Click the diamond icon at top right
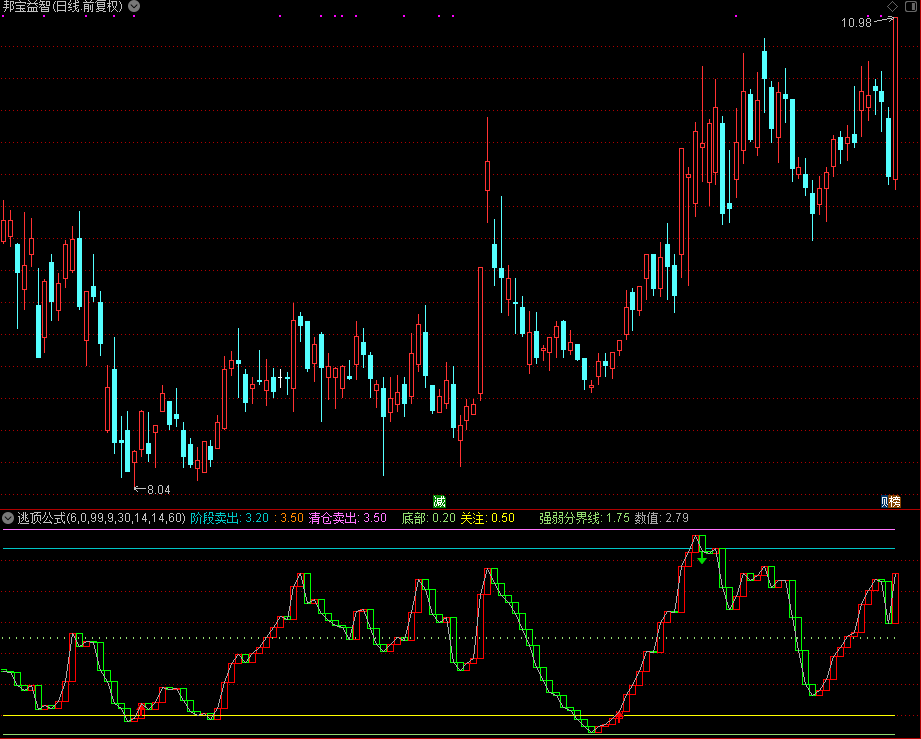The image size is (921, 739). 893,6
